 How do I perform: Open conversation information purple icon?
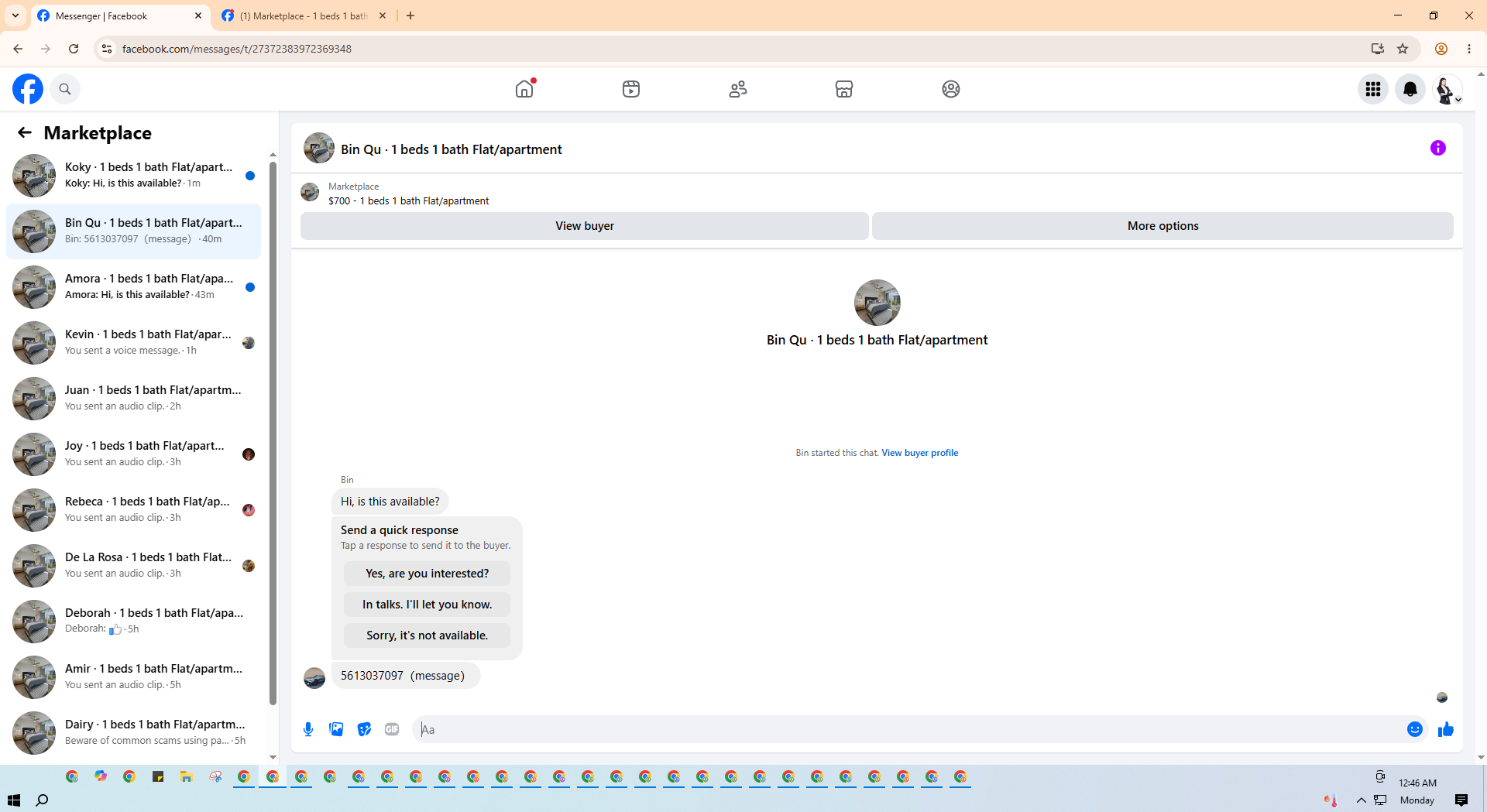[1438, 148]
